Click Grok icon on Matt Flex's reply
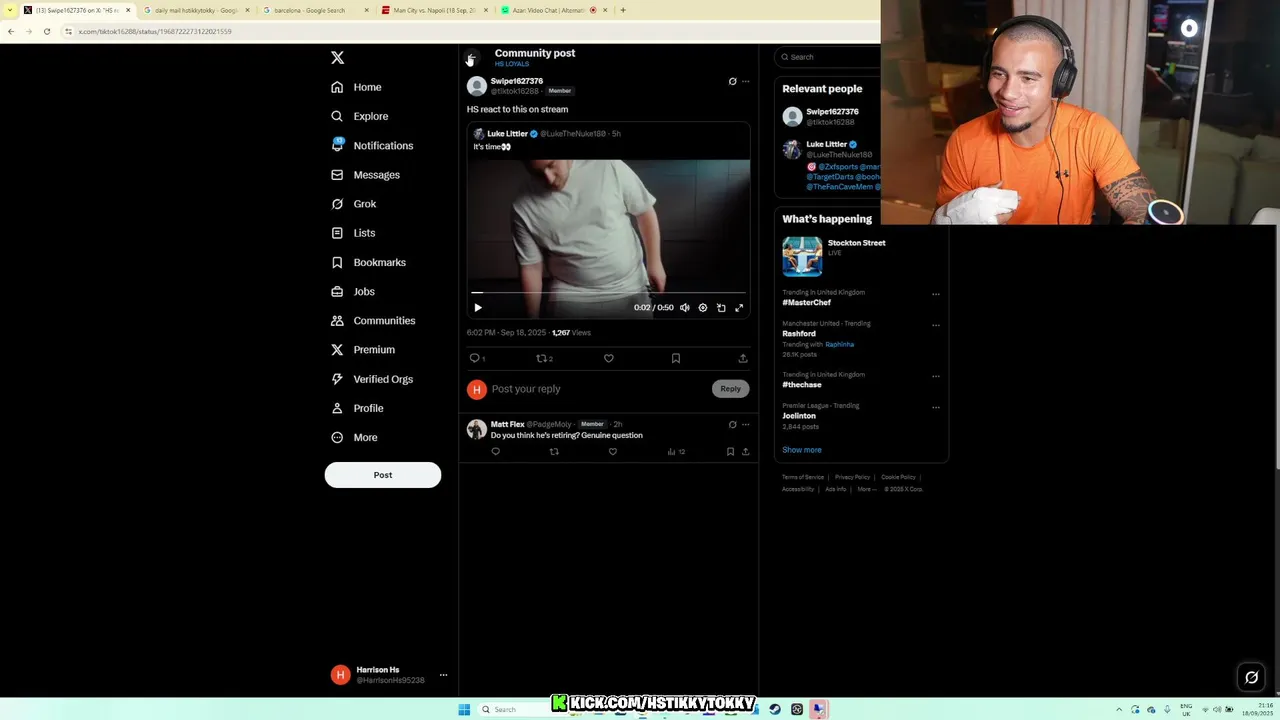 click(x=732, y=425)
